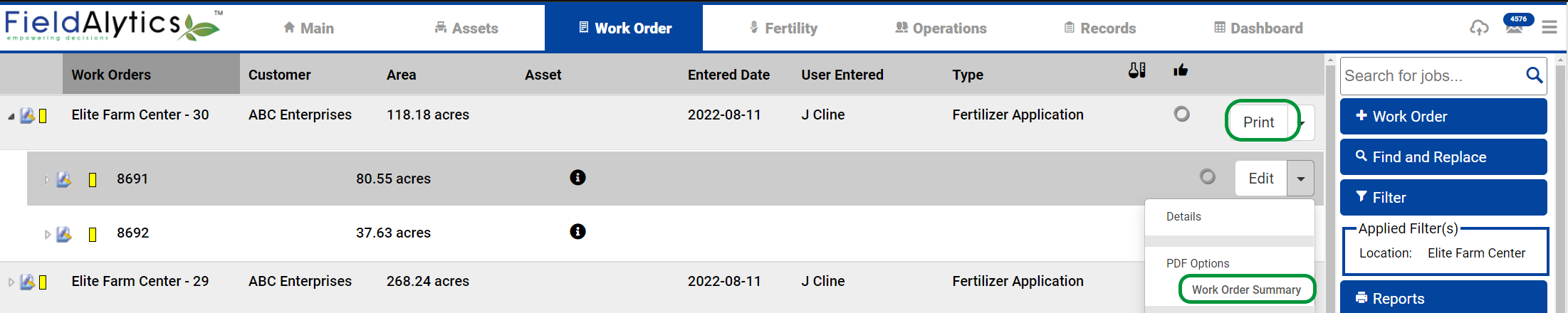This screenshot has height=313, width=1568.
Task: Click yellow status swatch for job 8692
Action: click(93, 234)
